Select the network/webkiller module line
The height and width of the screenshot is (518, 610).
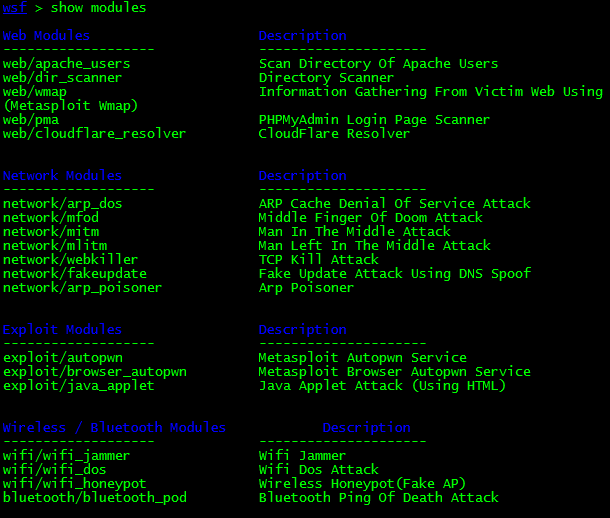pyautogui.click(x=70, y=260)
